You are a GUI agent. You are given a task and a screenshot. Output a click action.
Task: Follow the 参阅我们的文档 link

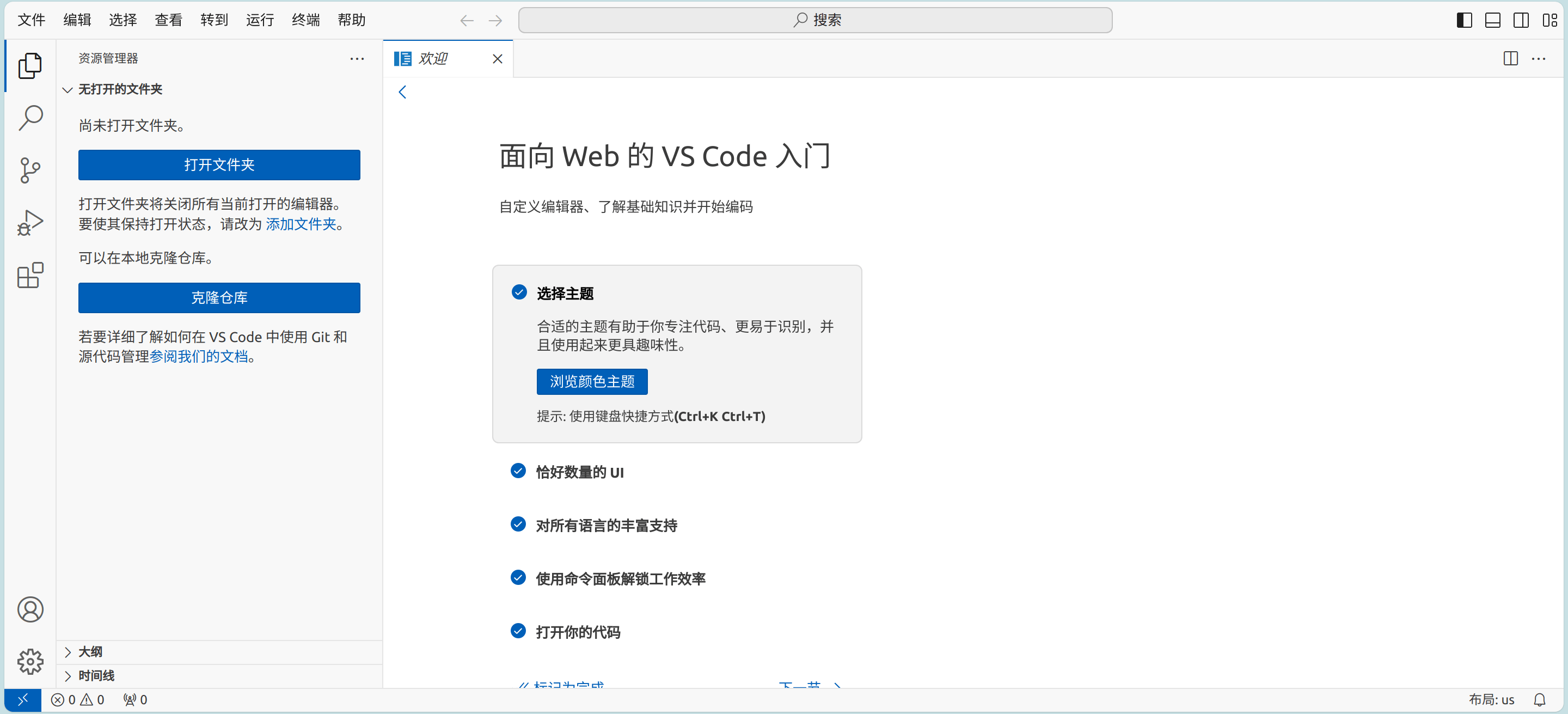198,356
